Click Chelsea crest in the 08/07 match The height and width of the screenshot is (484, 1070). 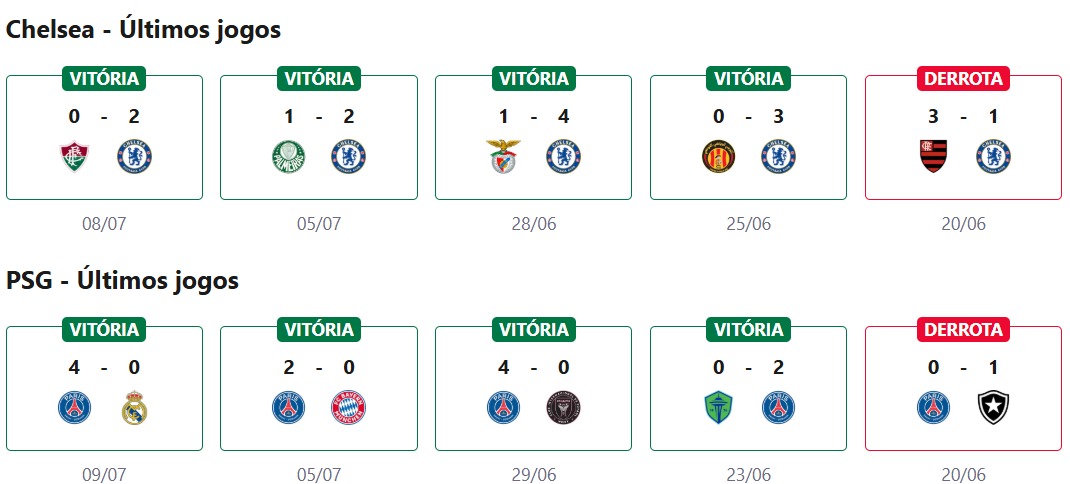135,156
